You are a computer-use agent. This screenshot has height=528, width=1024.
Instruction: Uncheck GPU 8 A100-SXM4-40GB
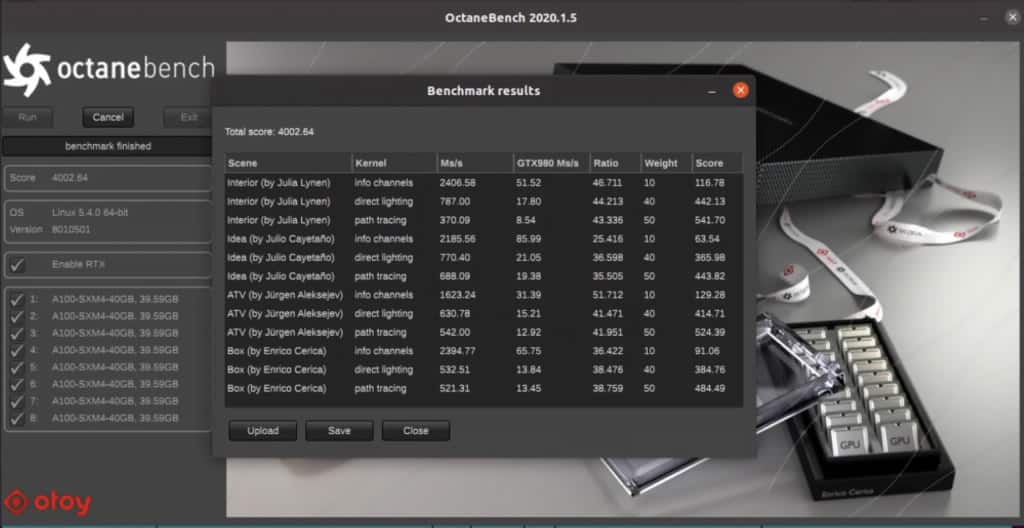point(18,418)
